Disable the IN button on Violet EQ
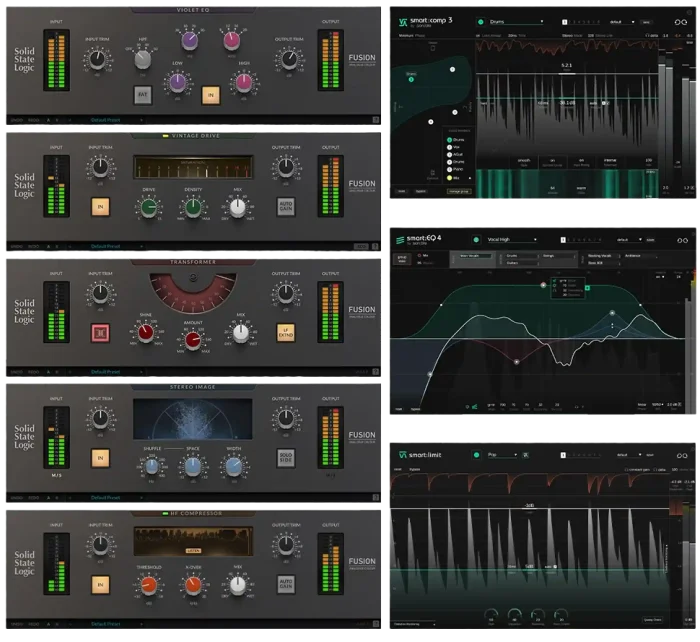700x642 pixels. pos(210,95)
